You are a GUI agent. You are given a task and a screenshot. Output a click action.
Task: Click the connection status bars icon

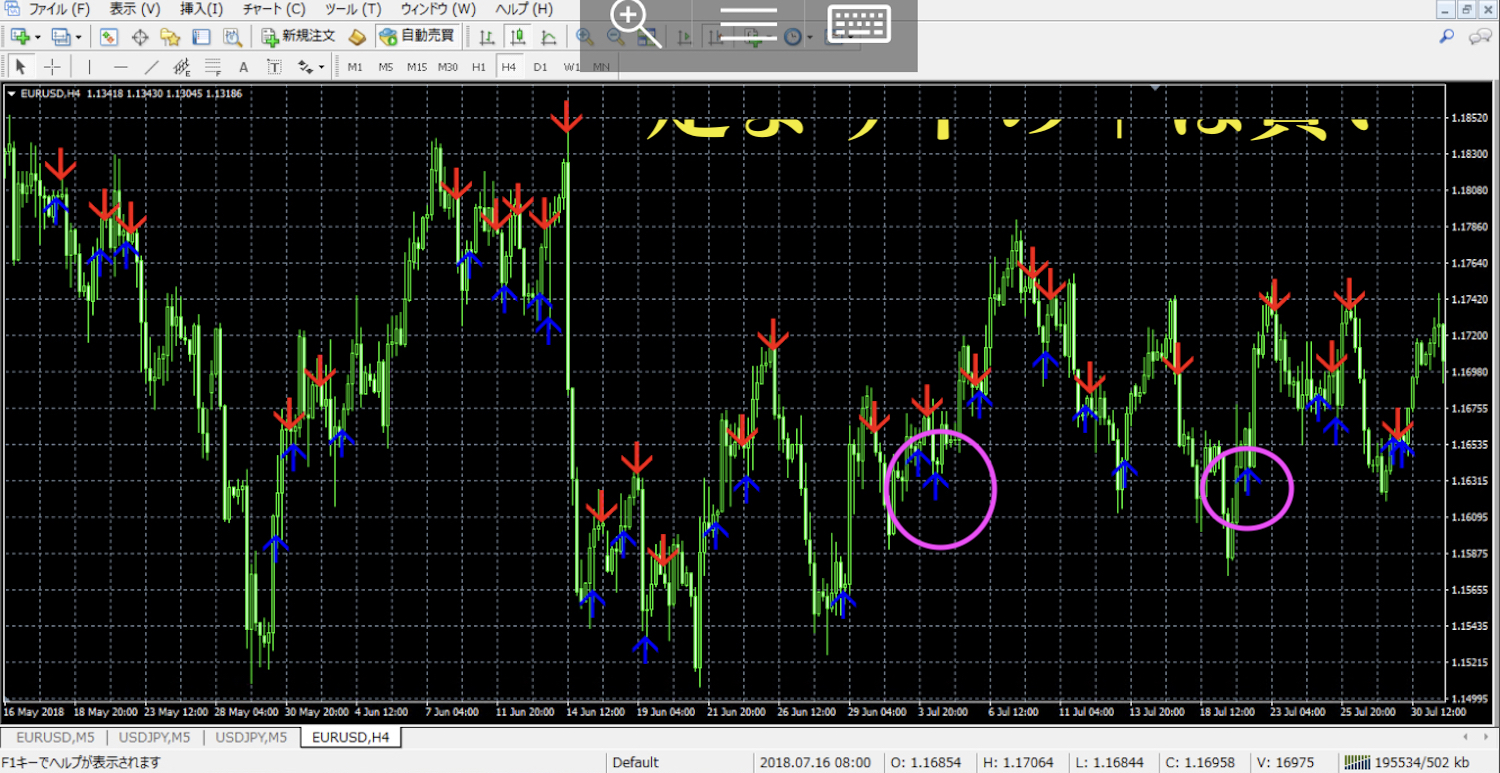tap(1355, 763)
